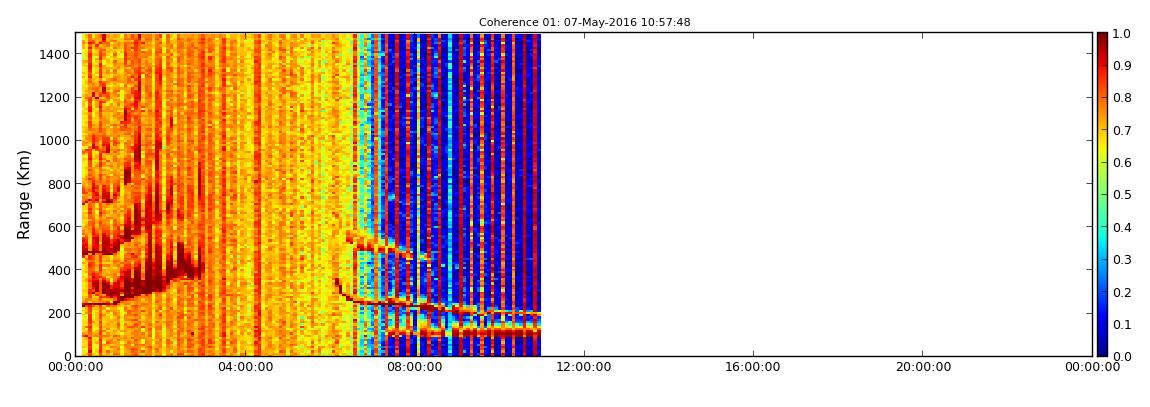Viewport: 1150px width, 407px height.
Task: Click the green middle of the colorbar
Action: 1103,194
